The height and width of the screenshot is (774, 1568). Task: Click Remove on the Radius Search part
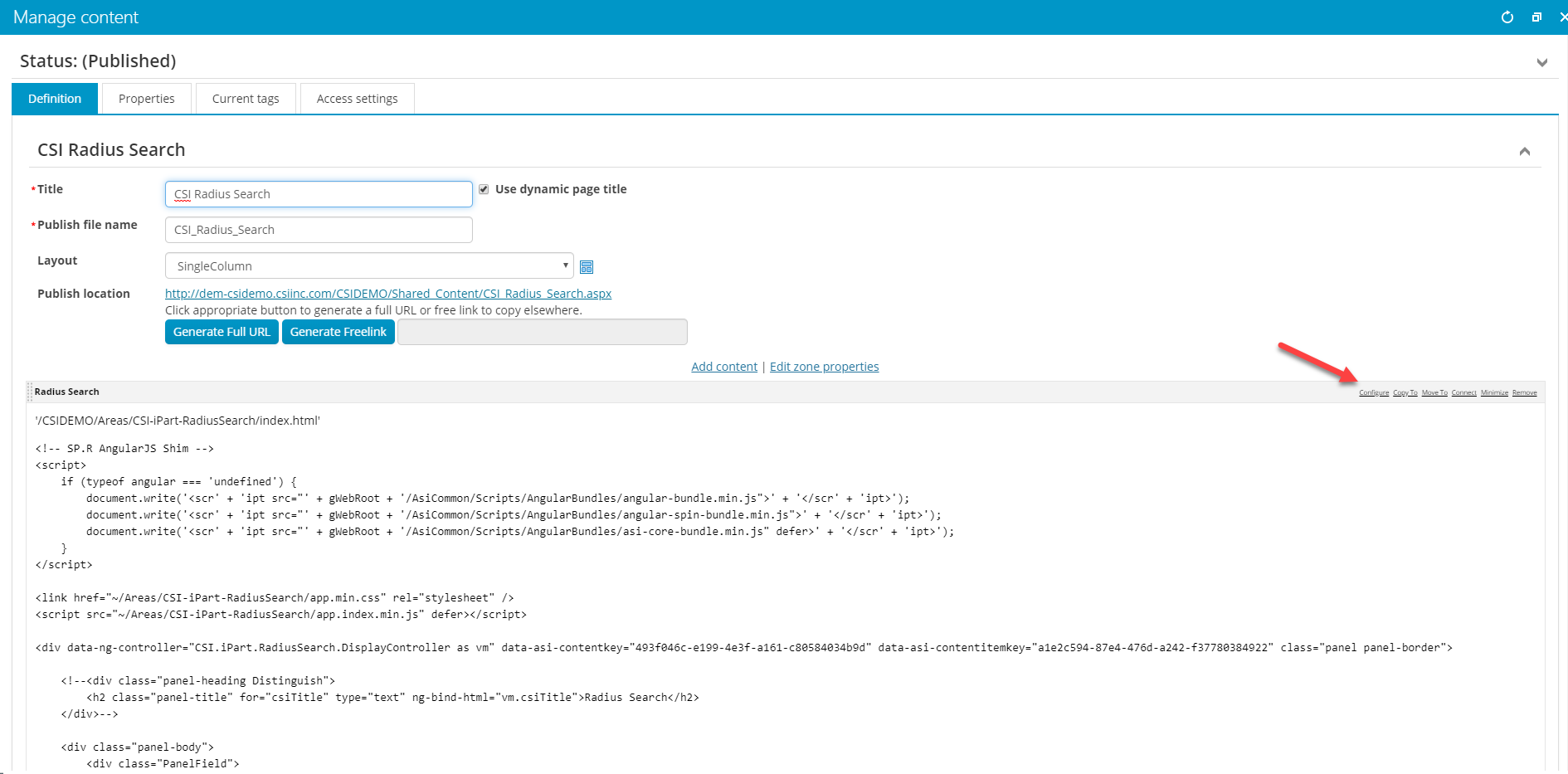coord(1524,392)
